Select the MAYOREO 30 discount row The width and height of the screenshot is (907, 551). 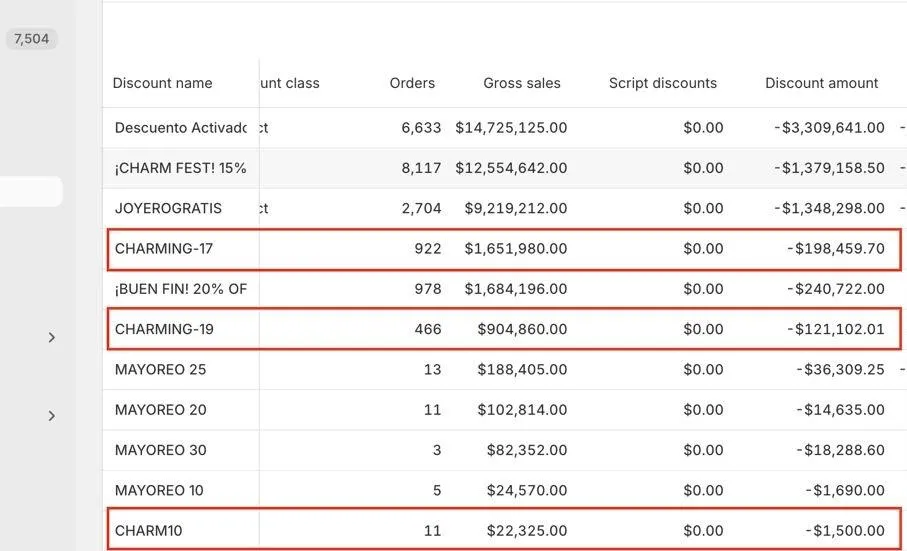tap(160, 450)
